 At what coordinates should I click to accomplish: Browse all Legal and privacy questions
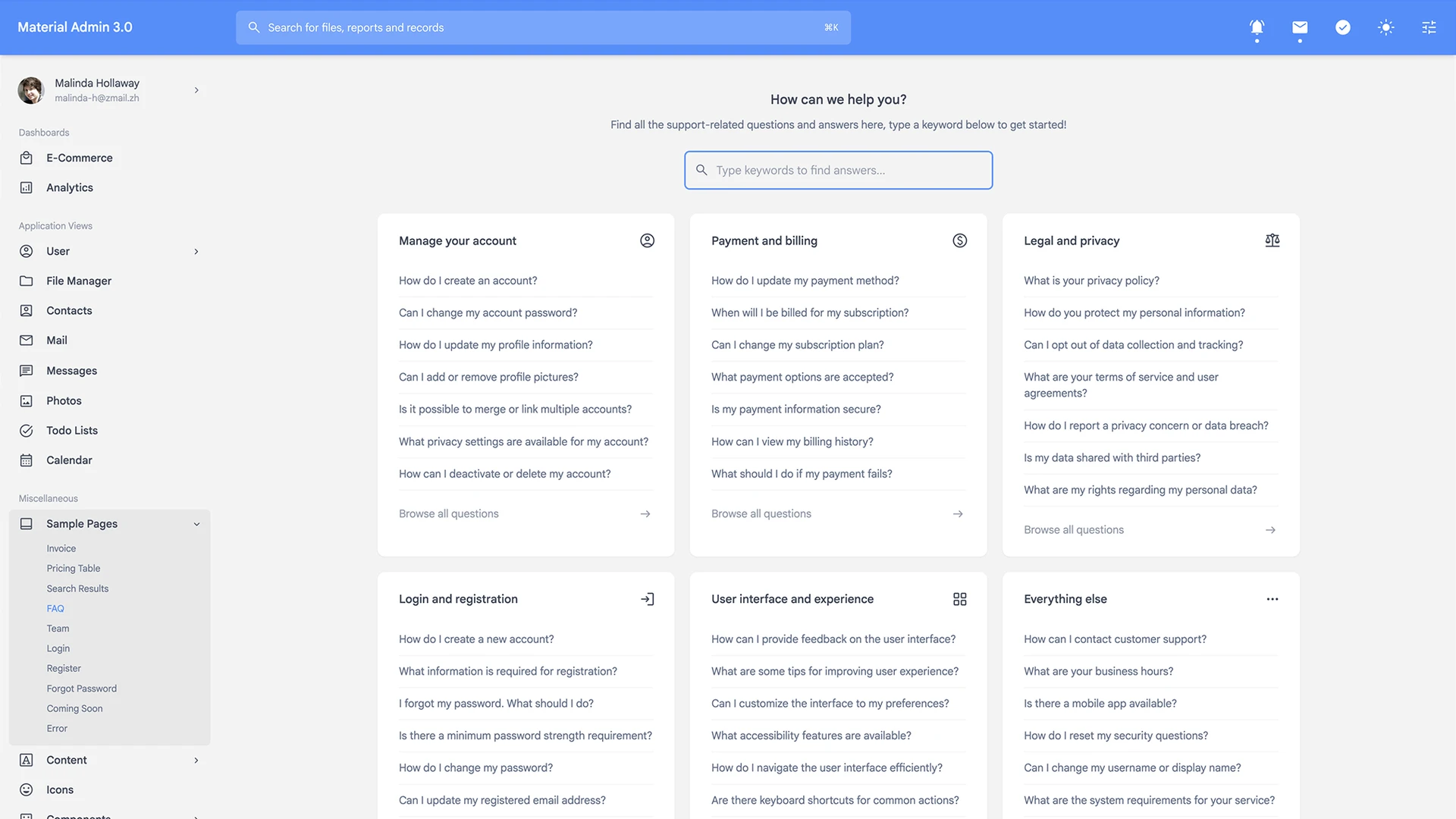[x=1150, y=529]
